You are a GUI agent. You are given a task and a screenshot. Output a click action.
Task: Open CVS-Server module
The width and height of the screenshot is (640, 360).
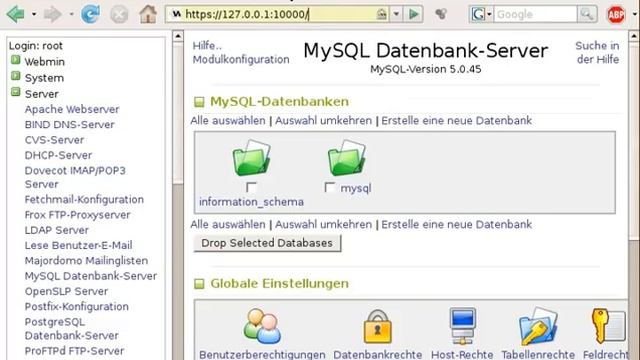pos(54,140)
